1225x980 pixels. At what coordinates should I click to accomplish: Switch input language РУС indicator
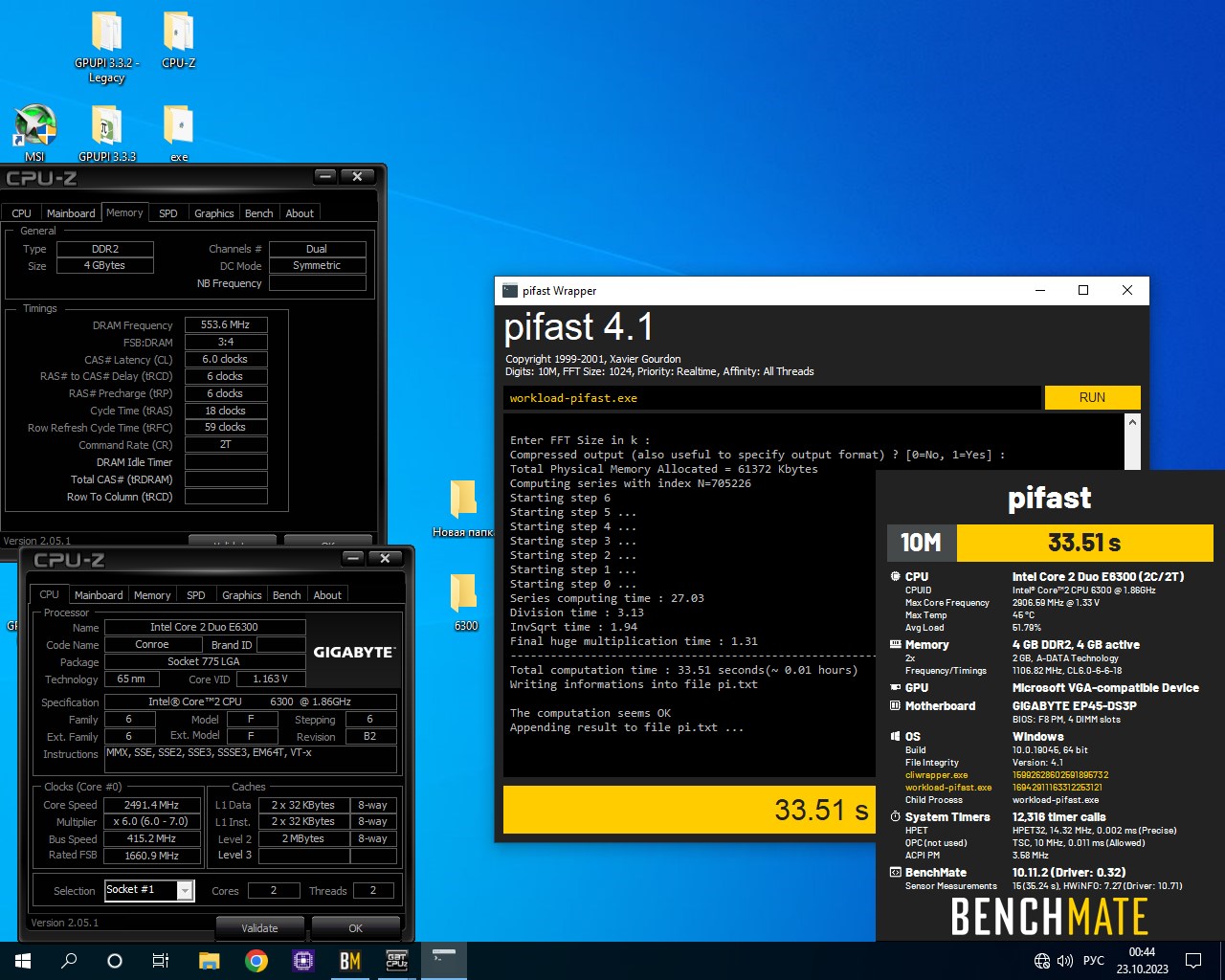tap(1093, 961)
